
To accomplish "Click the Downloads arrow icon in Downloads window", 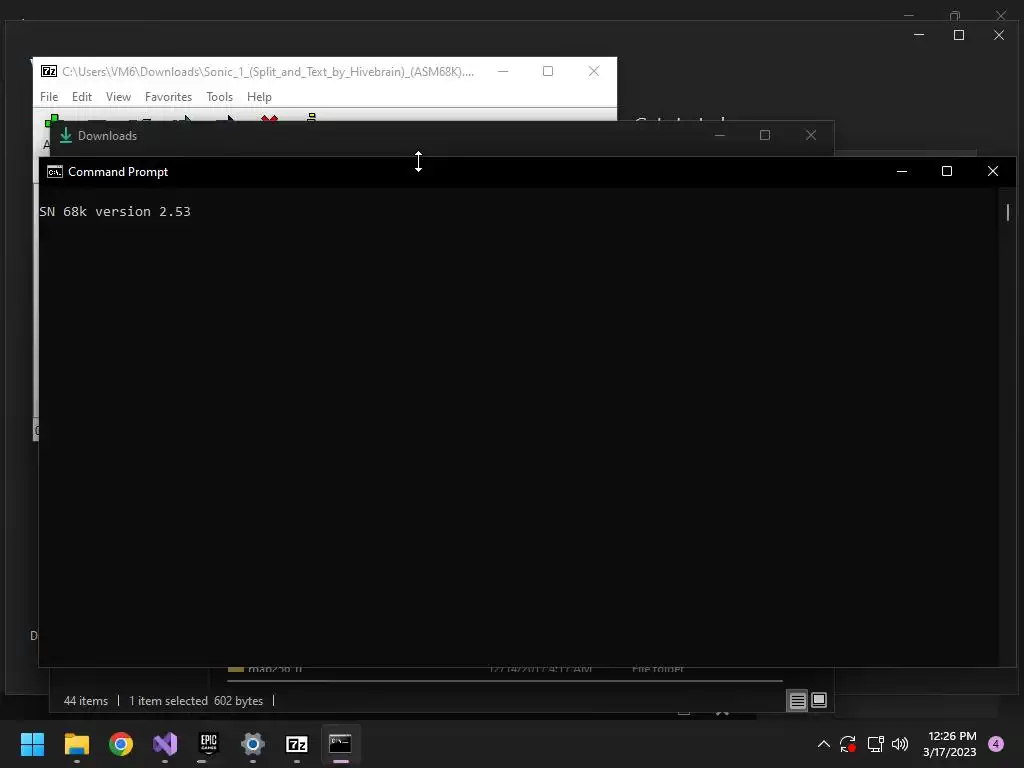I will click(66, 135).
